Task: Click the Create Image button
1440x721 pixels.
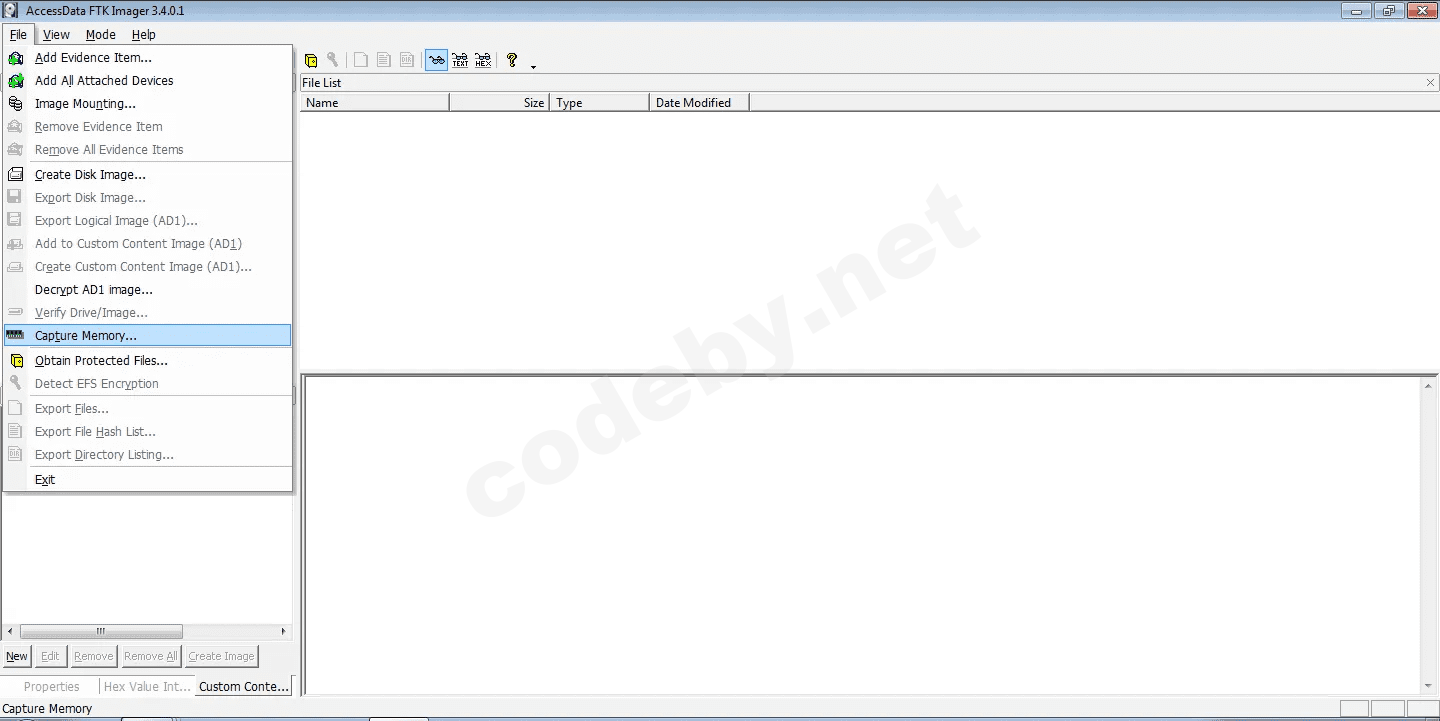Action: (x=221, y=656)
